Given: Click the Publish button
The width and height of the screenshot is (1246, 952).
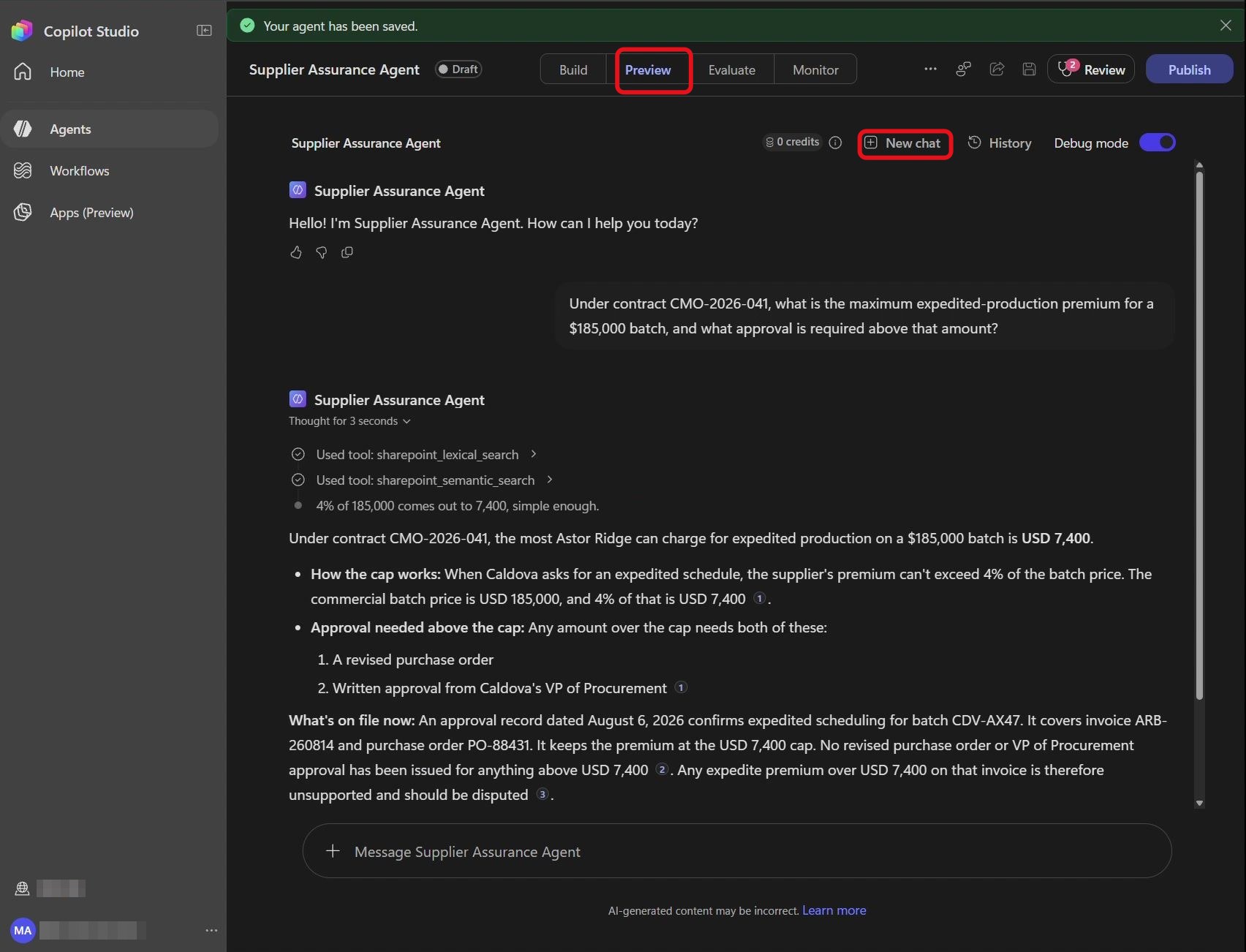Looking at the screenshot, I should [x=1189, y=69].
